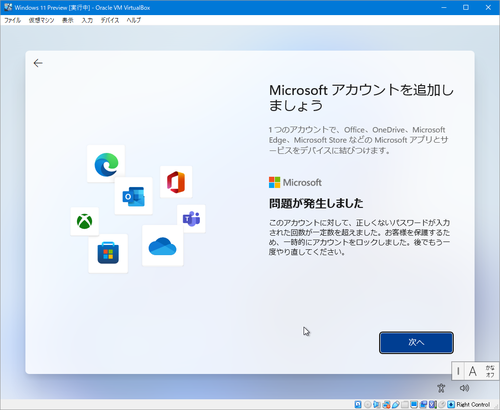Click the VirtualBox icon in the title bar
Image resolution: width=500 pixels, height=410 pixels.
click(x=8, y=7)
